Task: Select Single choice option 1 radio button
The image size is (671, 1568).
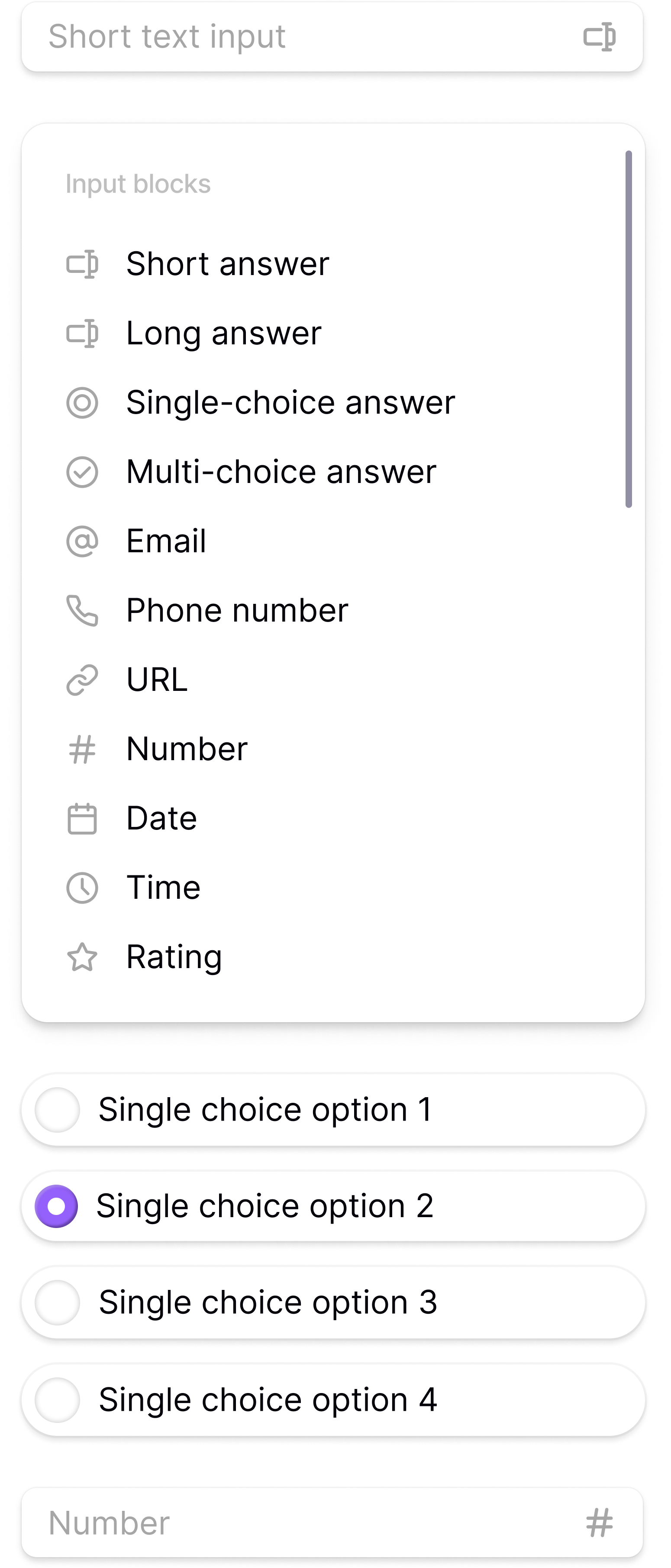Action: pos(57,1110)
